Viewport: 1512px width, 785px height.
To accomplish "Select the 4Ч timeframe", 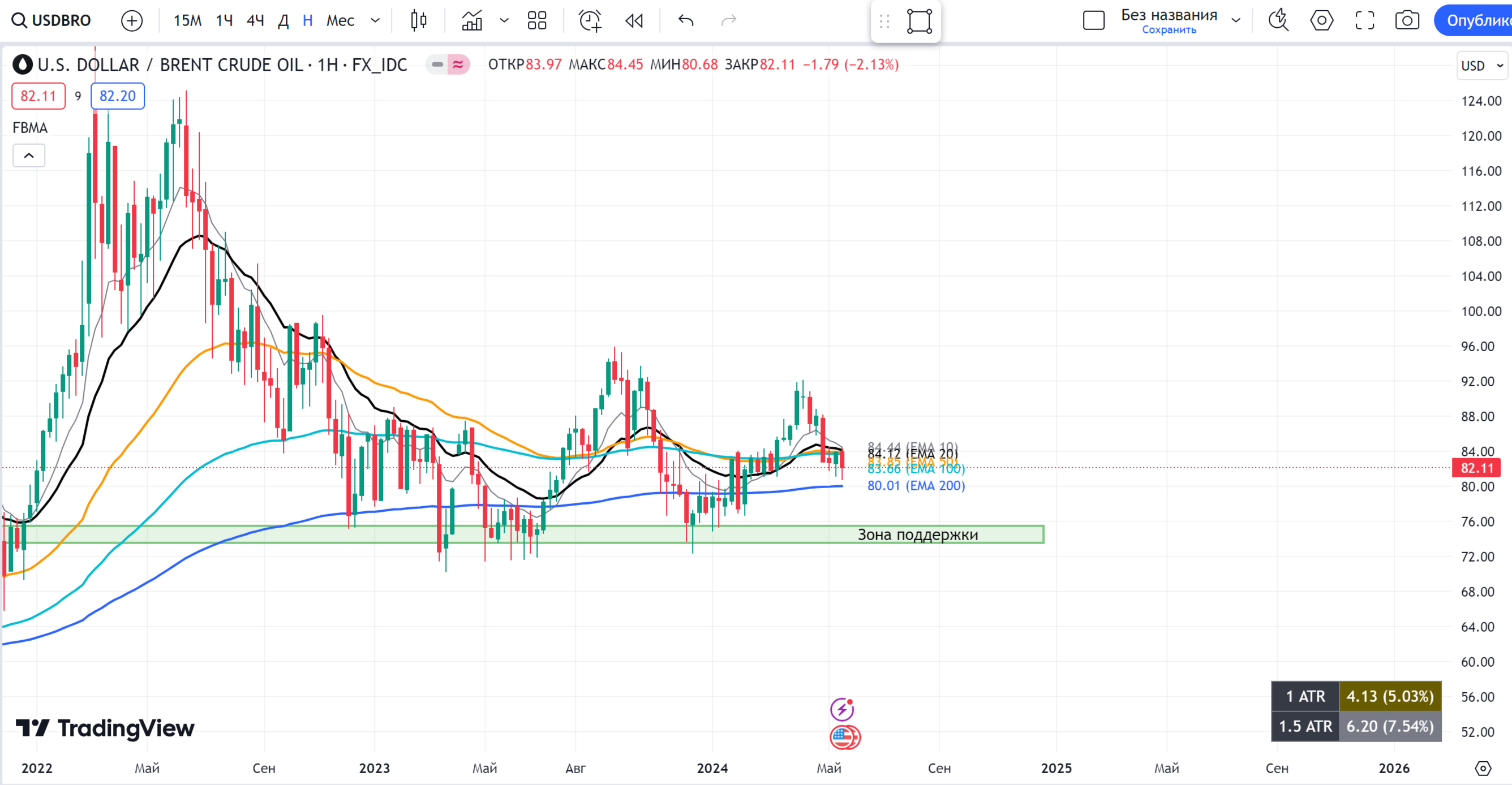I will [255, 20].
